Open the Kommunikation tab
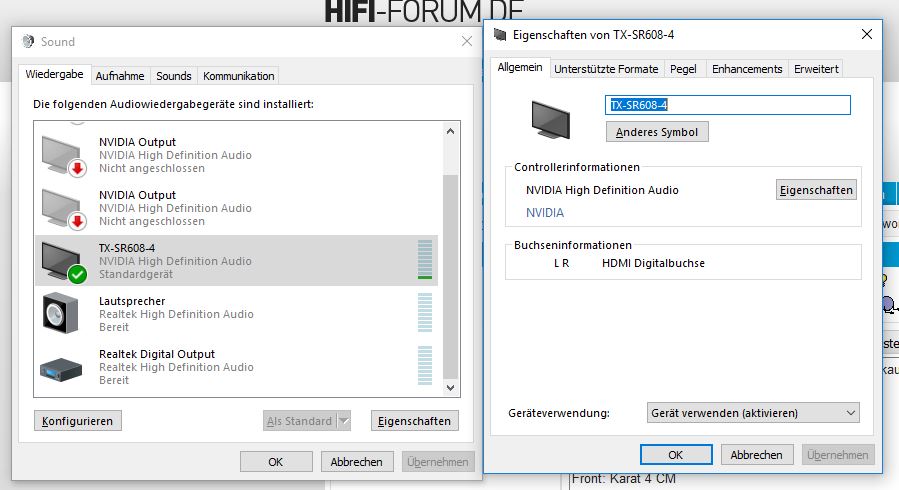Screen dimensions: 899x490 (239, 76)
